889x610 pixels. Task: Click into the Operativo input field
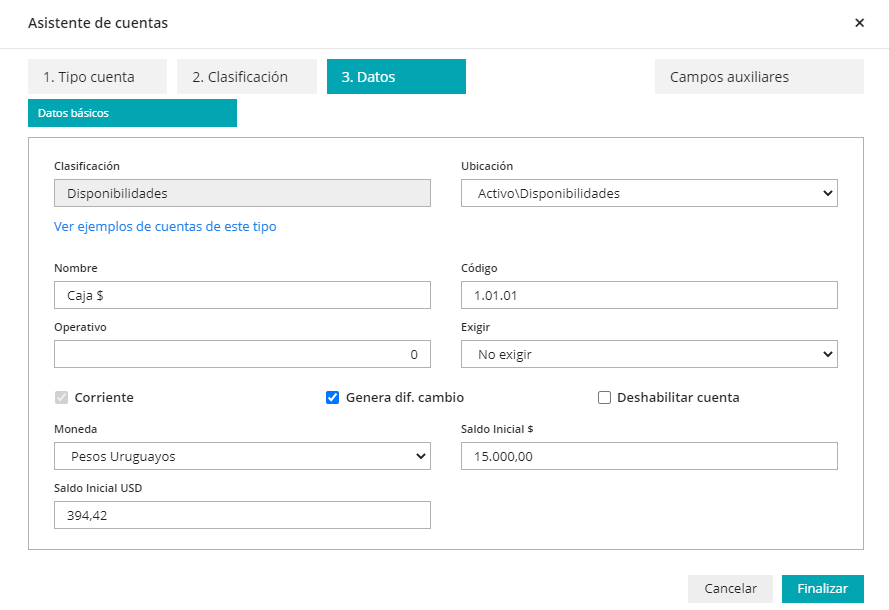click(242, 354)
